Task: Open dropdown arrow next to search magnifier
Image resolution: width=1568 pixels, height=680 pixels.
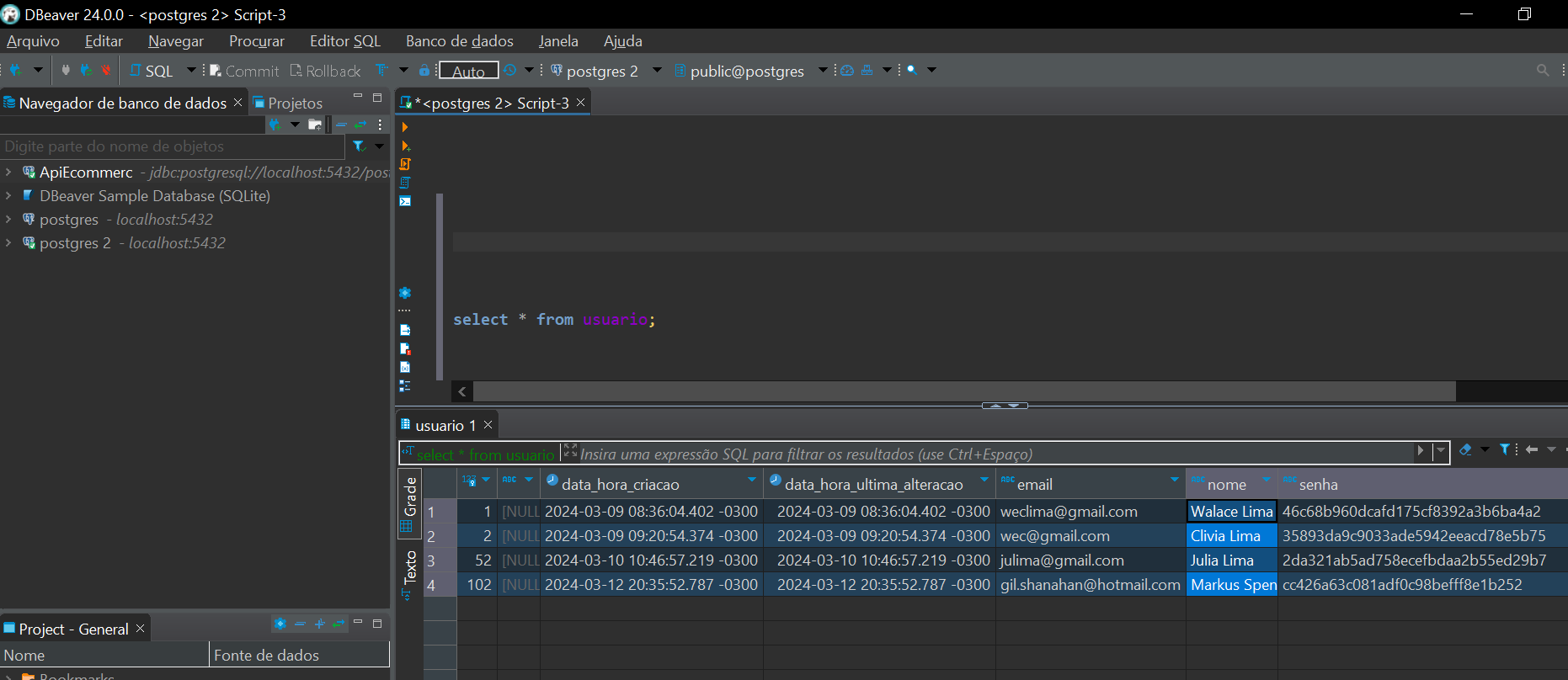Action: point(931,70)
